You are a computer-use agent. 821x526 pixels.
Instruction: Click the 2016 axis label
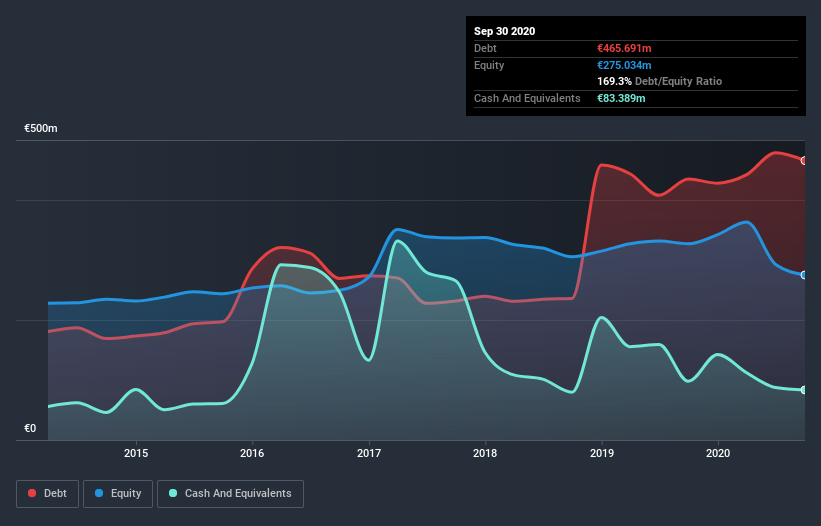(x=252, y=453)
